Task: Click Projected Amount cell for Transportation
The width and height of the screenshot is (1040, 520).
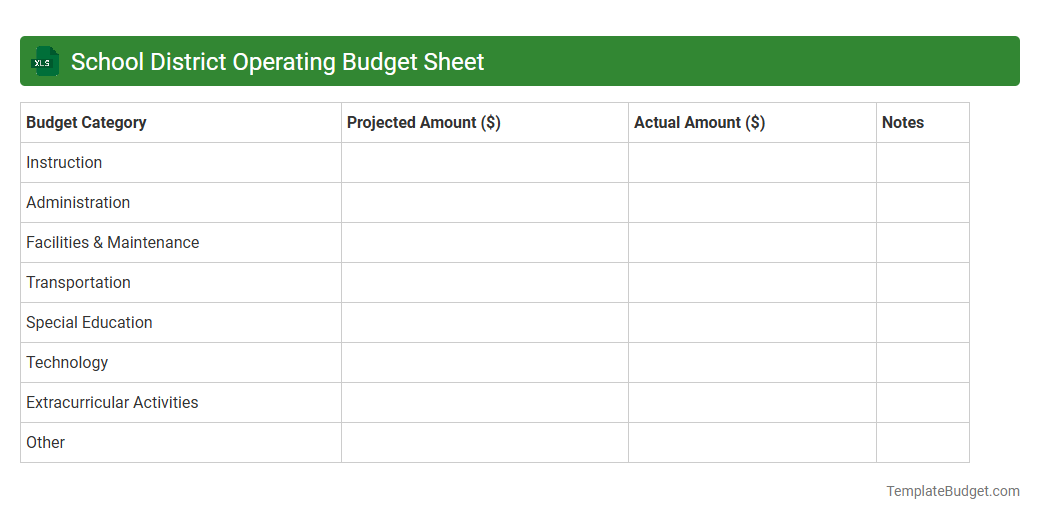Action: (x=485, y=283)
